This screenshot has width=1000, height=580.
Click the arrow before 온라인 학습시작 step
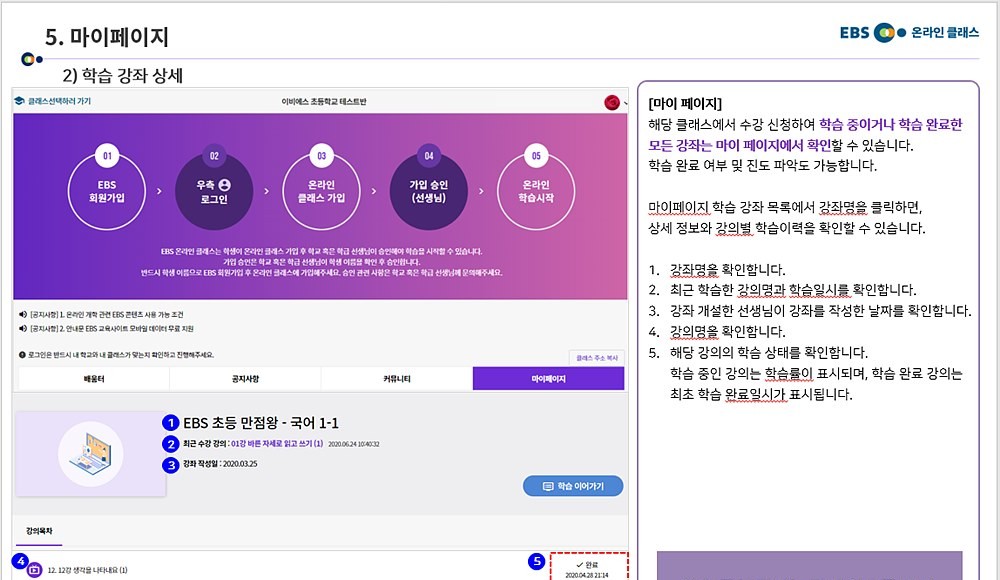tap(482, 188)
